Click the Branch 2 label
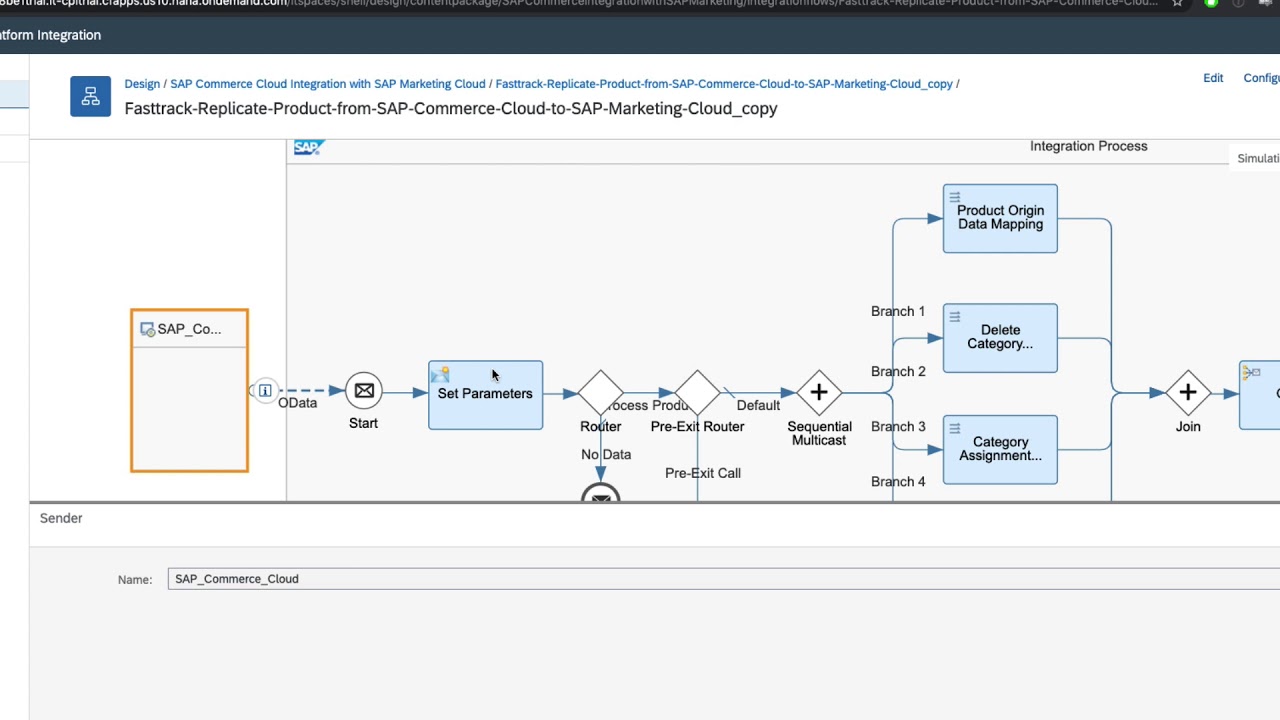 pyautogui.click(x=898, y=371)
